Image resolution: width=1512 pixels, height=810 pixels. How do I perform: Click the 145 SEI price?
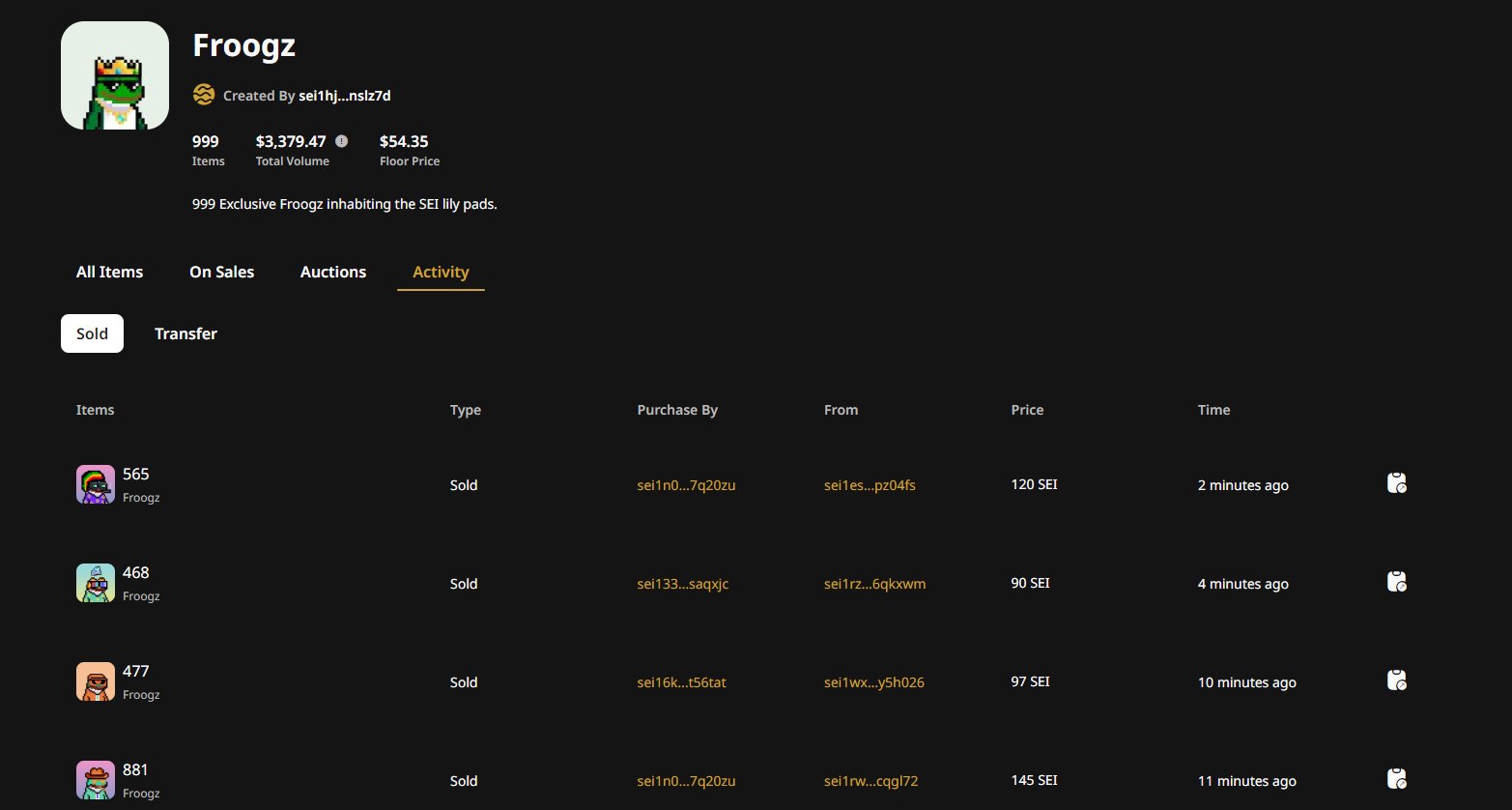[1034, 780]
